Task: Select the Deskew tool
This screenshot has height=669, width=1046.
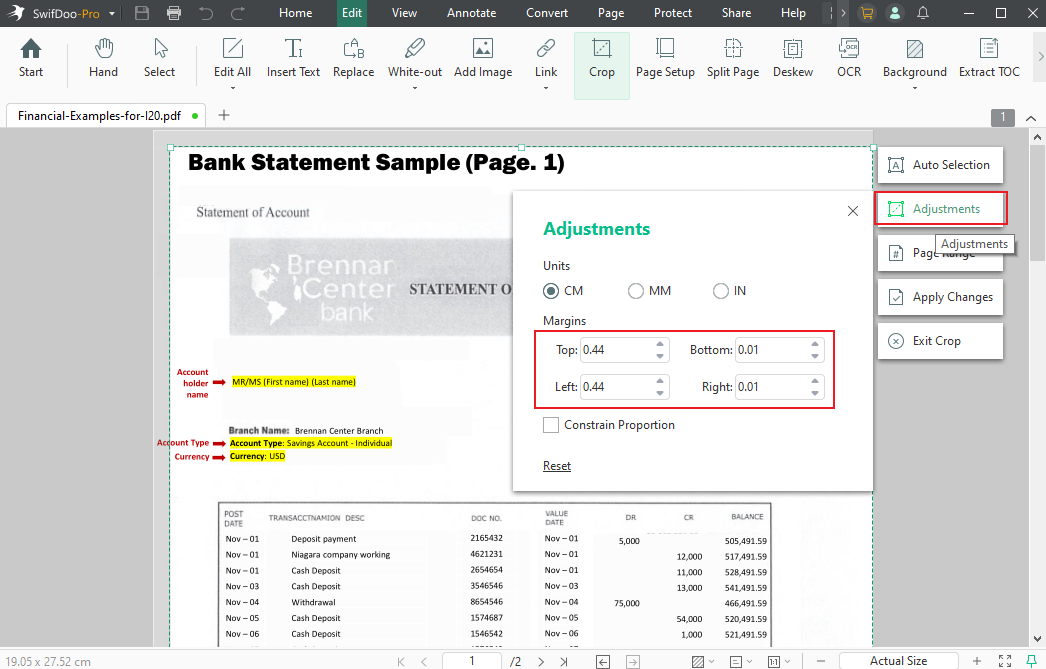Action: (792, 57)
